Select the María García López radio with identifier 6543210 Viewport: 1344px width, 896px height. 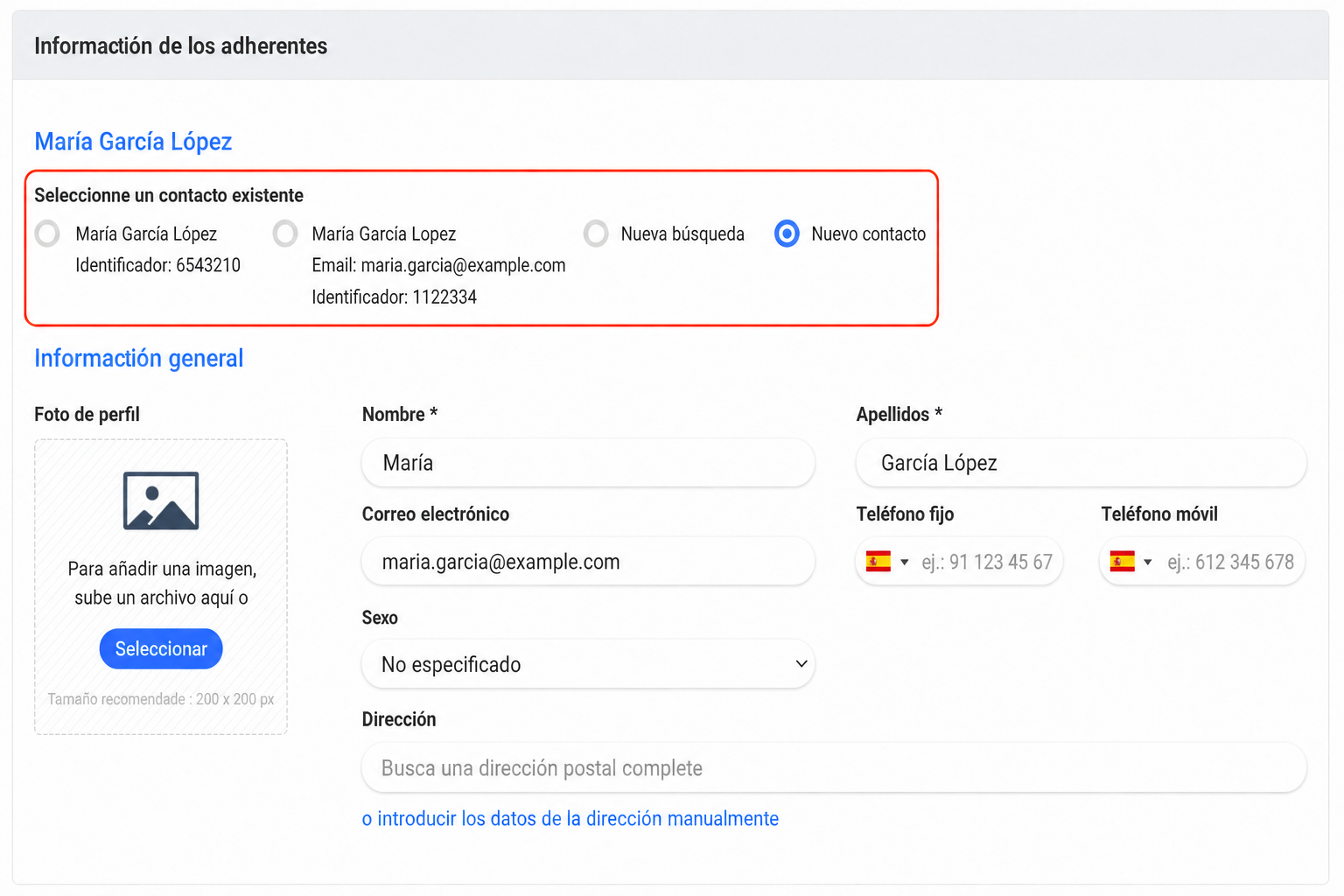pos(47,234)
